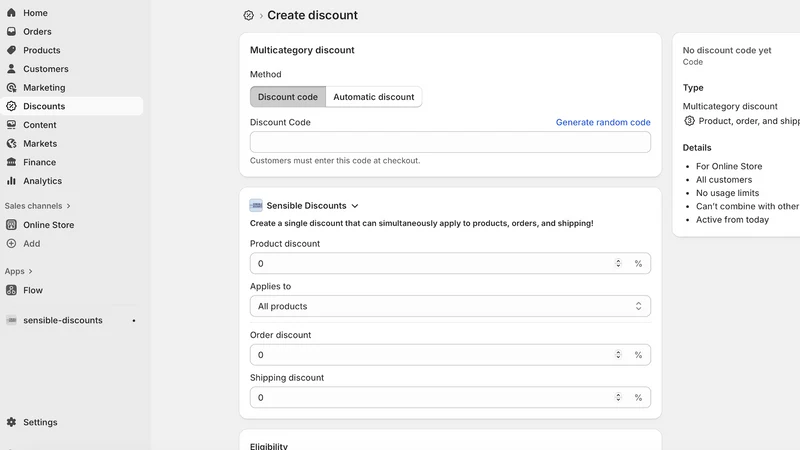800x450 pixels.
Task: Click 'No discount code yet' summary text
Action: [x=727, y=51]
